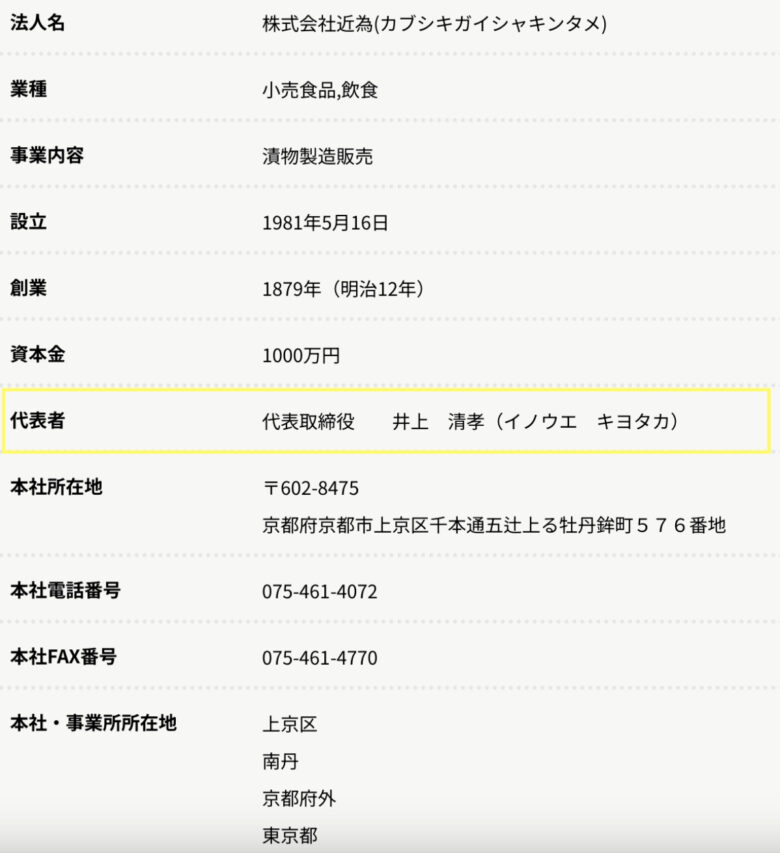This screenshot has height=853, width=780.
Task: Click the phone number 075-461-4072
Action: (x=320, y=592)
